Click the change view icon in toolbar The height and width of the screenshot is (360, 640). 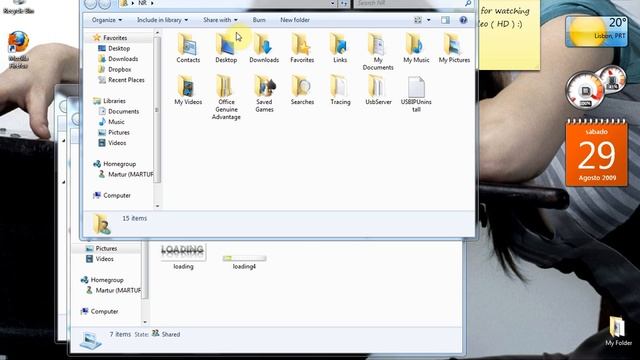coord(418,20)
